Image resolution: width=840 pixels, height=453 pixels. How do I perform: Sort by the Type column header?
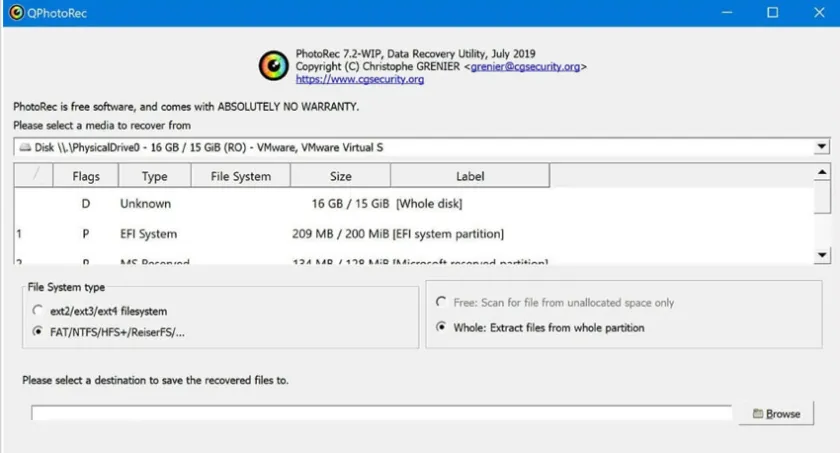click(x=154, y=176)
